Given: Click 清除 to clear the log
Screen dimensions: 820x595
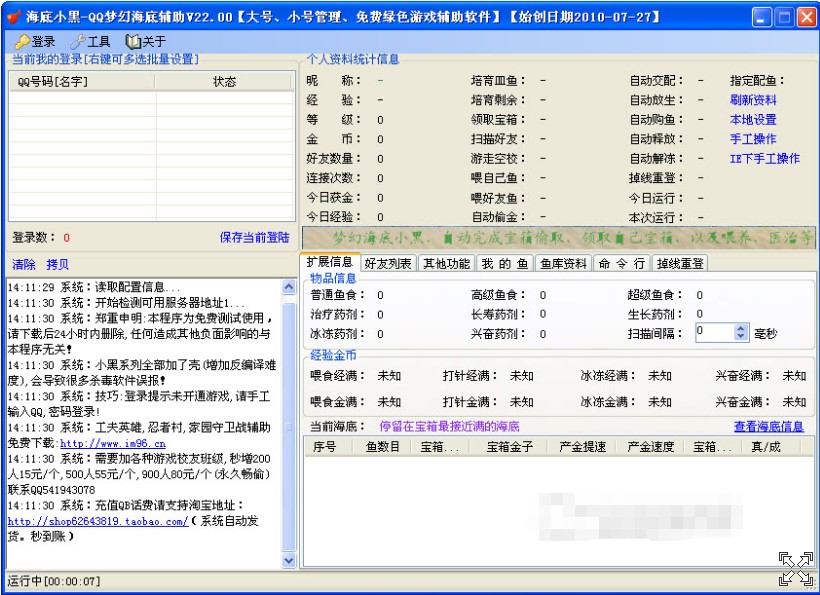Looking at the screenshot, I should click(x=24, y=265).
